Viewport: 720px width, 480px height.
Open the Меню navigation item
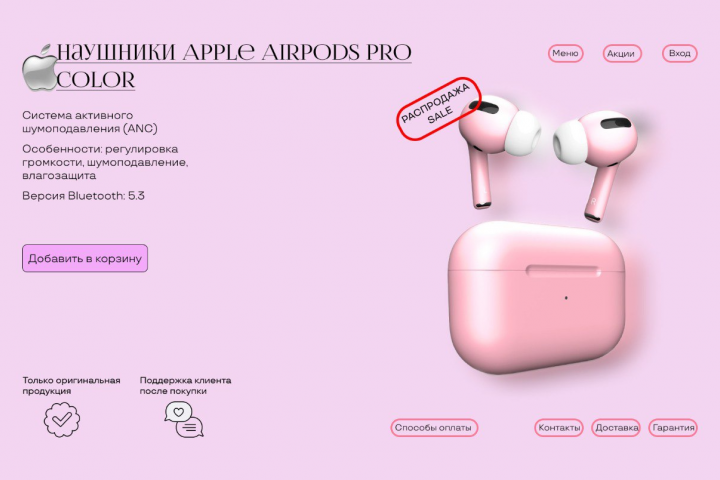[565, 53]
